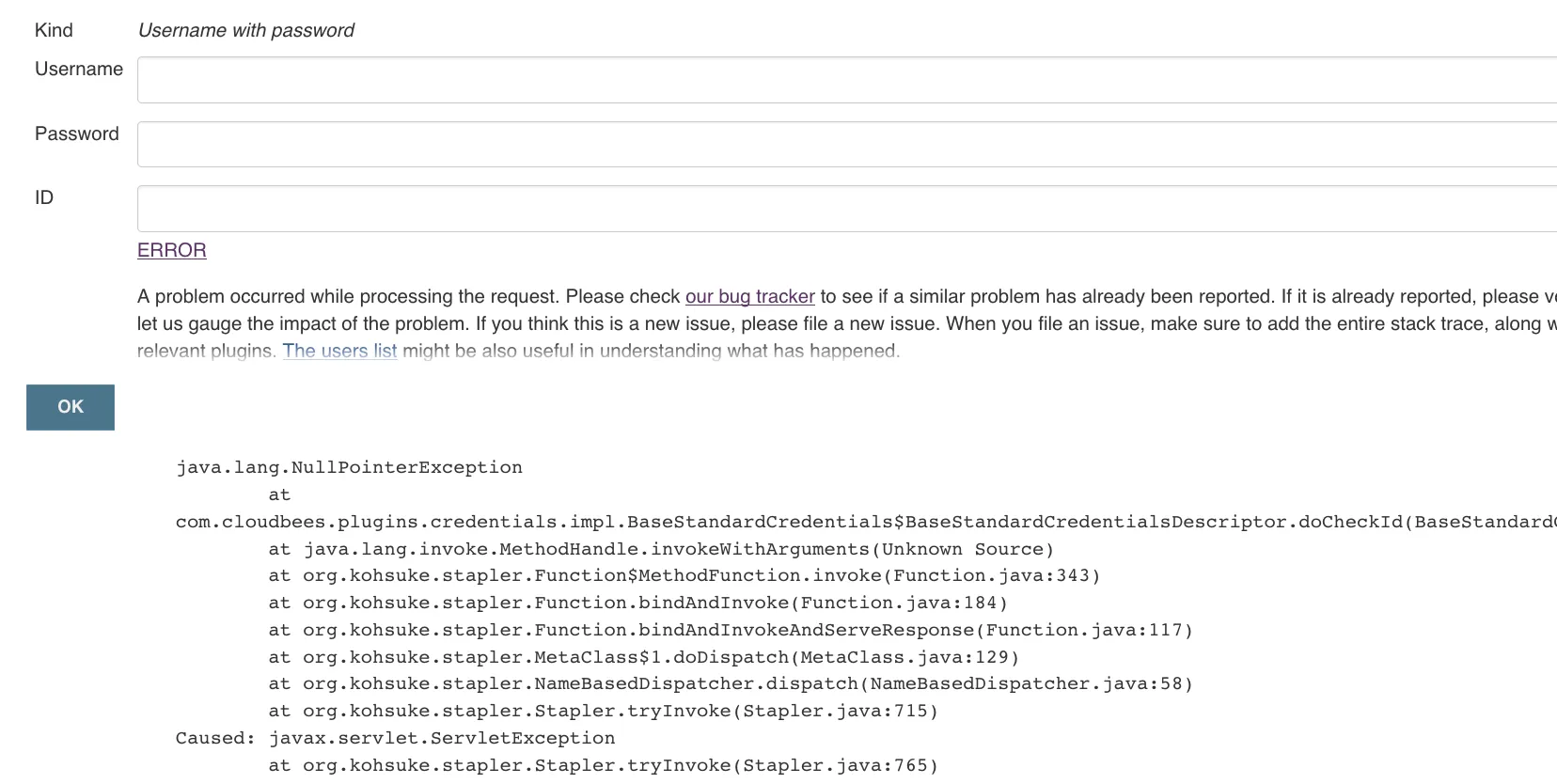This screenshot has height=784, width=1557.
Task: Click the NameBasedDispatcher.java:58 trace line
Action: (731, 683)
